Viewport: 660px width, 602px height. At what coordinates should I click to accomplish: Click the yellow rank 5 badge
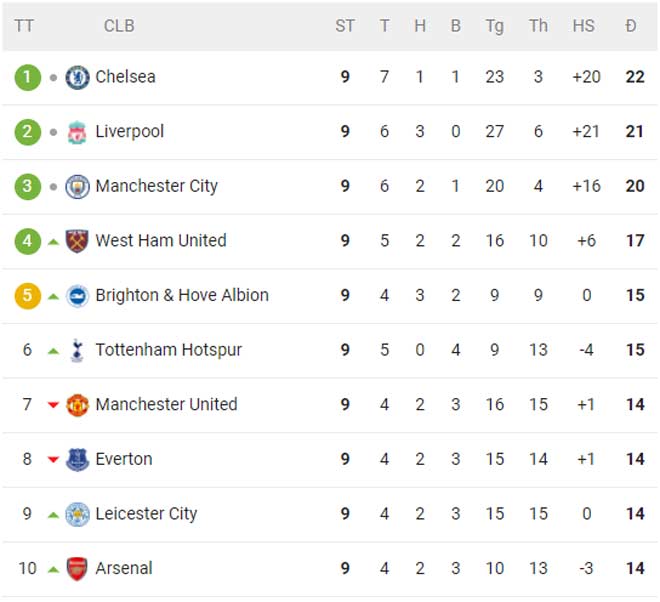pos(28,296)
